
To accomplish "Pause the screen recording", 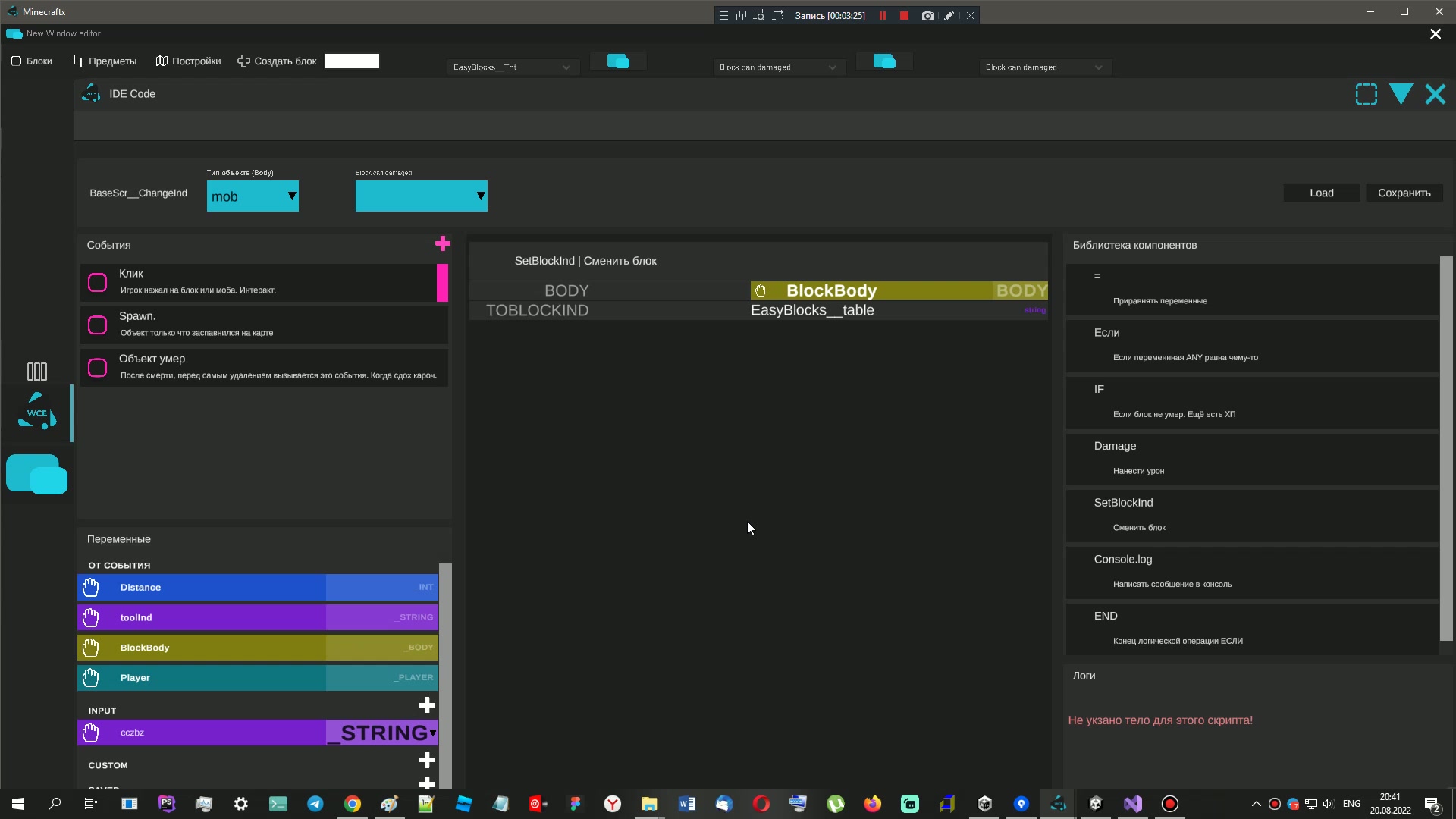I will [883, 15].
